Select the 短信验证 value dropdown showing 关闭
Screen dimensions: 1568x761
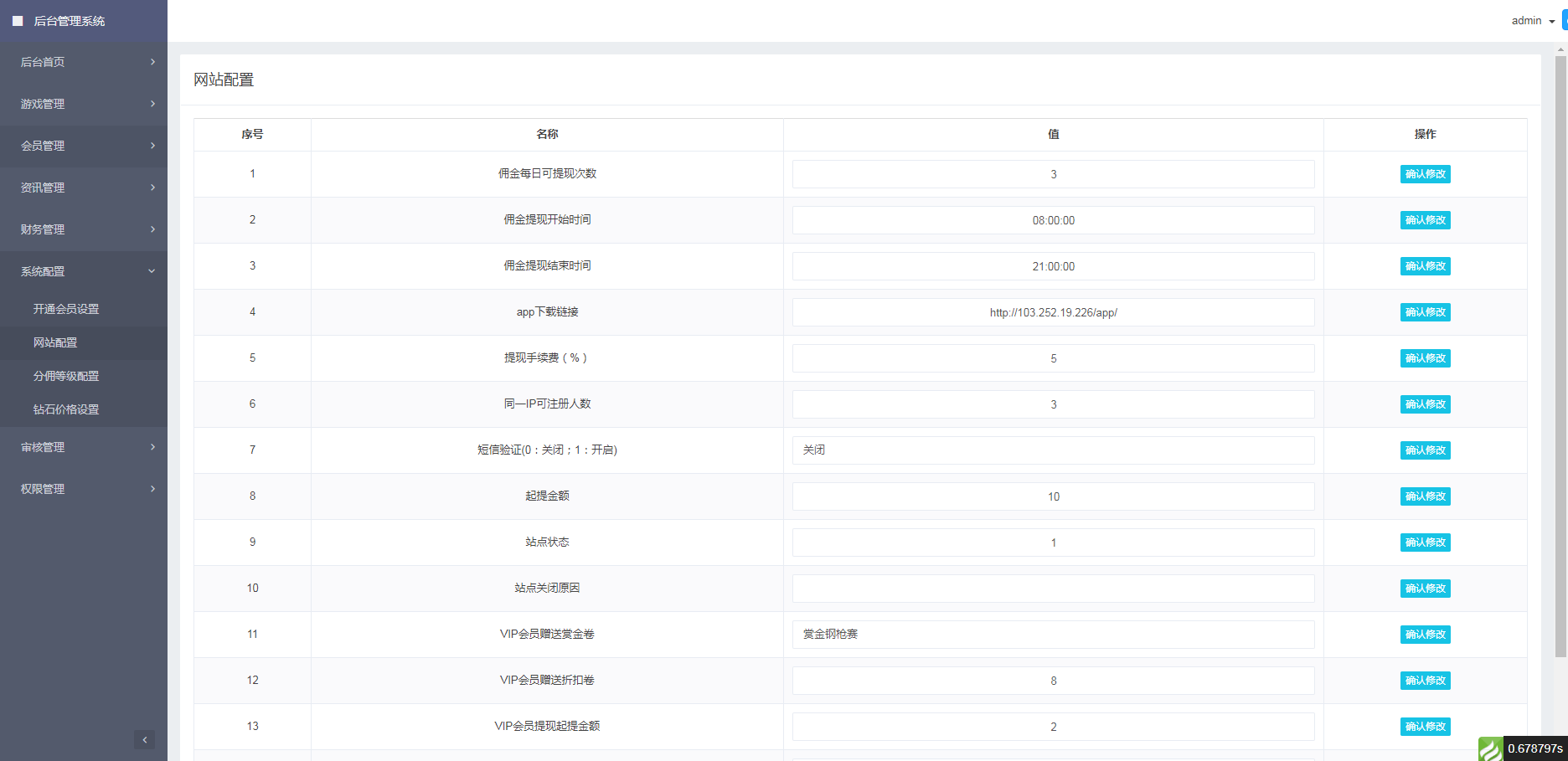pyautogui.click(x=1053, y=450)
